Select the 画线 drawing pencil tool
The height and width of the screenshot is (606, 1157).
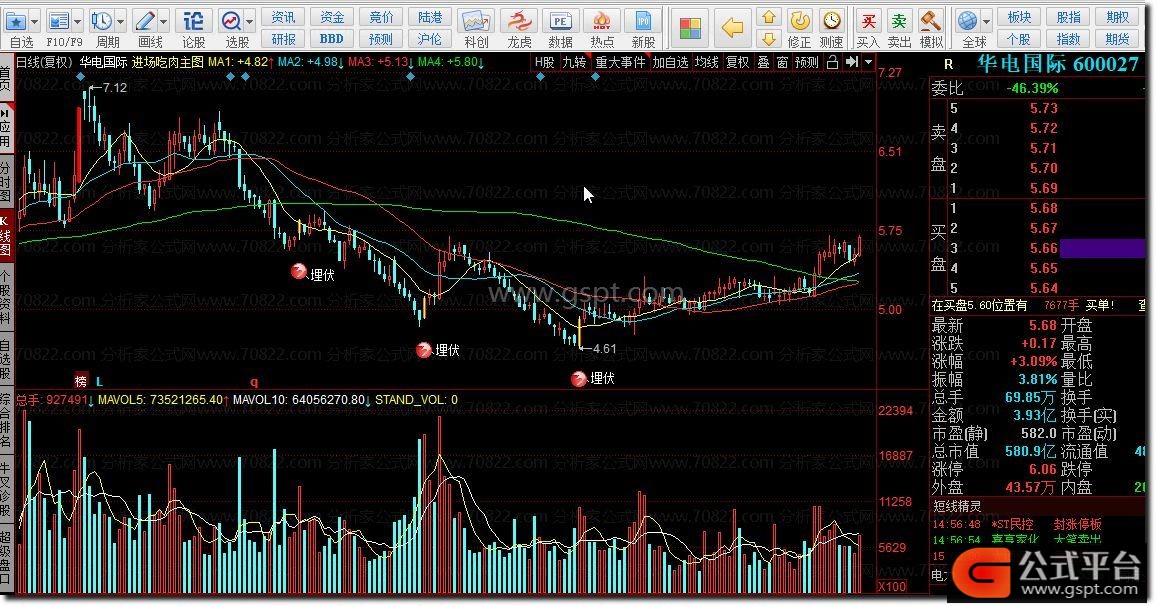point(145,21)
